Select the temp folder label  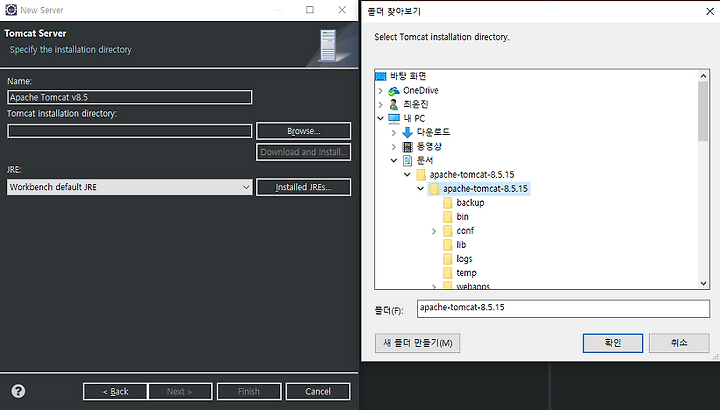click(x=467, y=273)
